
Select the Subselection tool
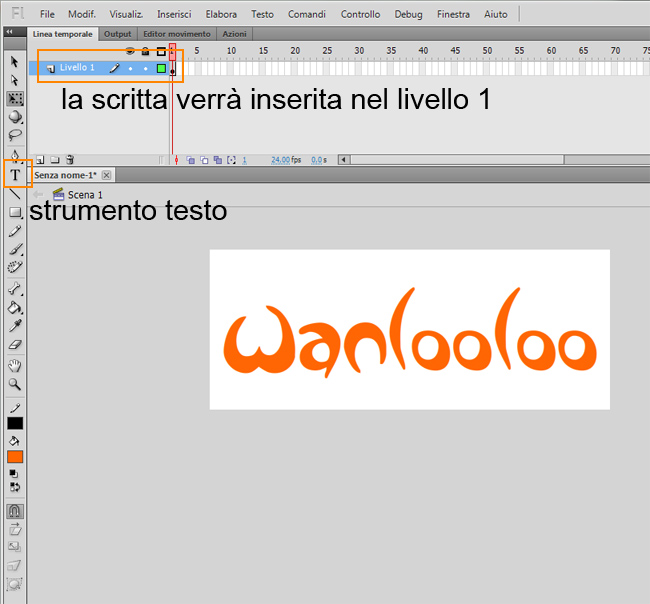coord(15,80)
